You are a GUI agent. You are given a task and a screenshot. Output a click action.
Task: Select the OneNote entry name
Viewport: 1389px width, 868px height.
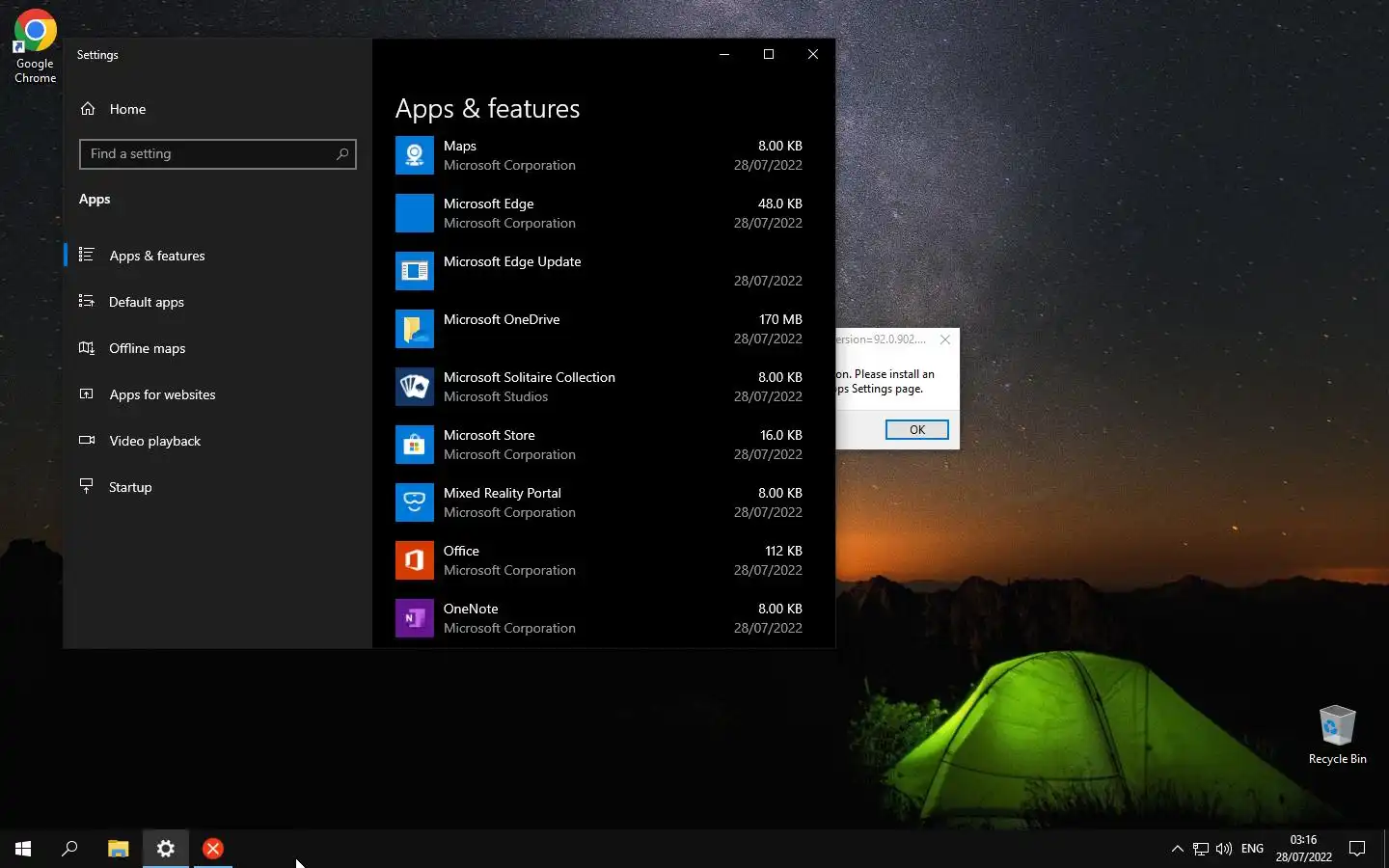coord(471,609)
